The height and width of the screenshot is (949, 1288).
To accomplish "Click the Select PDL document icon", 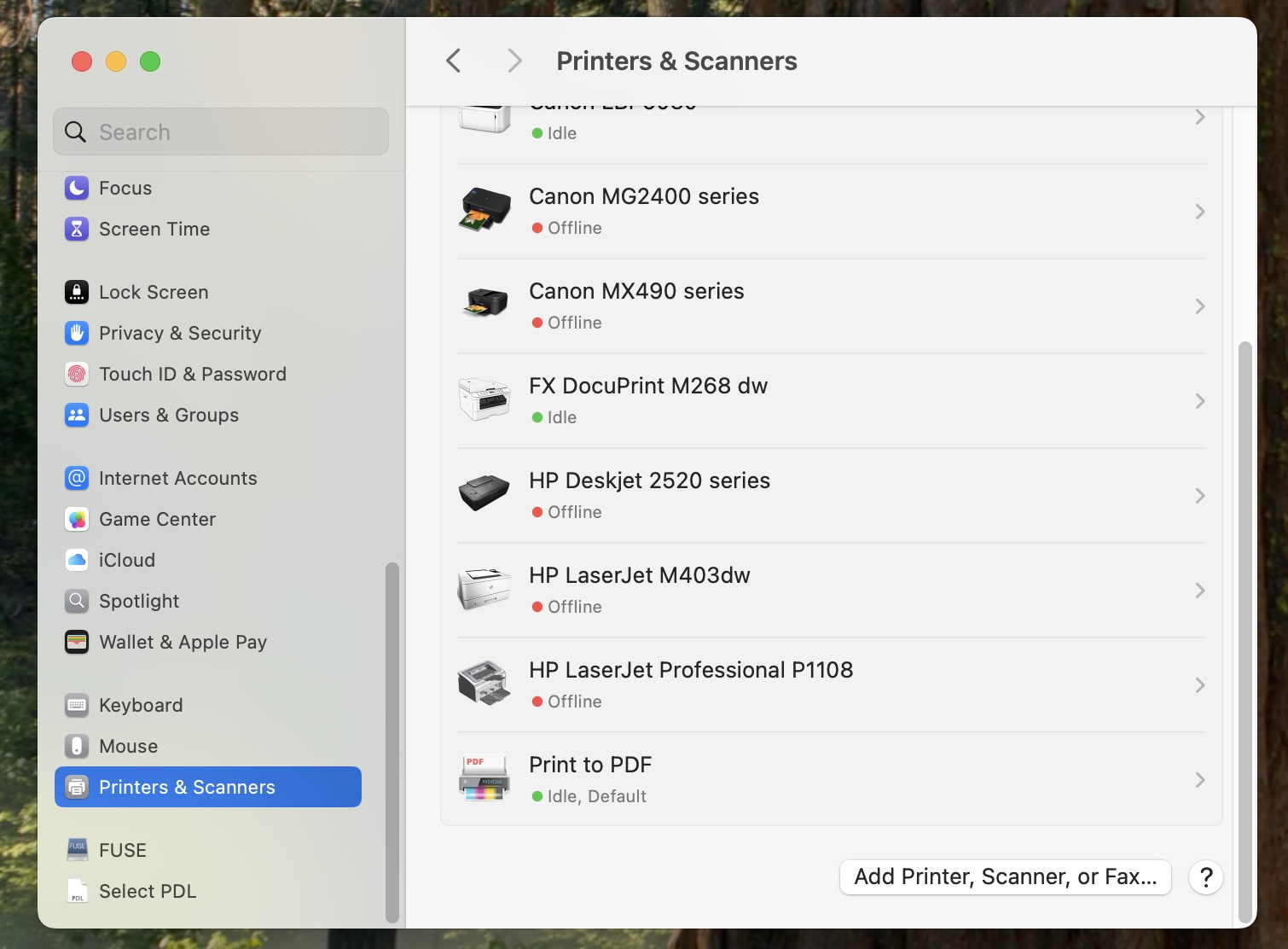I will [x=77, y=891].
